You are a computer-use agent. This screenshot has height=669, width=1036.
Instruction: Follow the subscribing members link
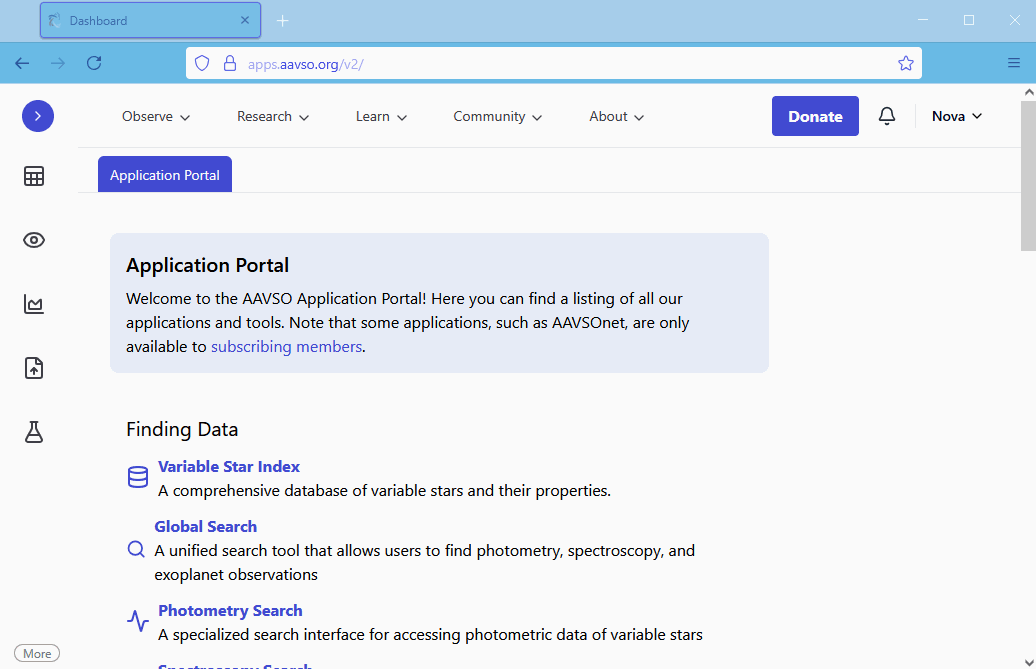click(x=286, y=347)
